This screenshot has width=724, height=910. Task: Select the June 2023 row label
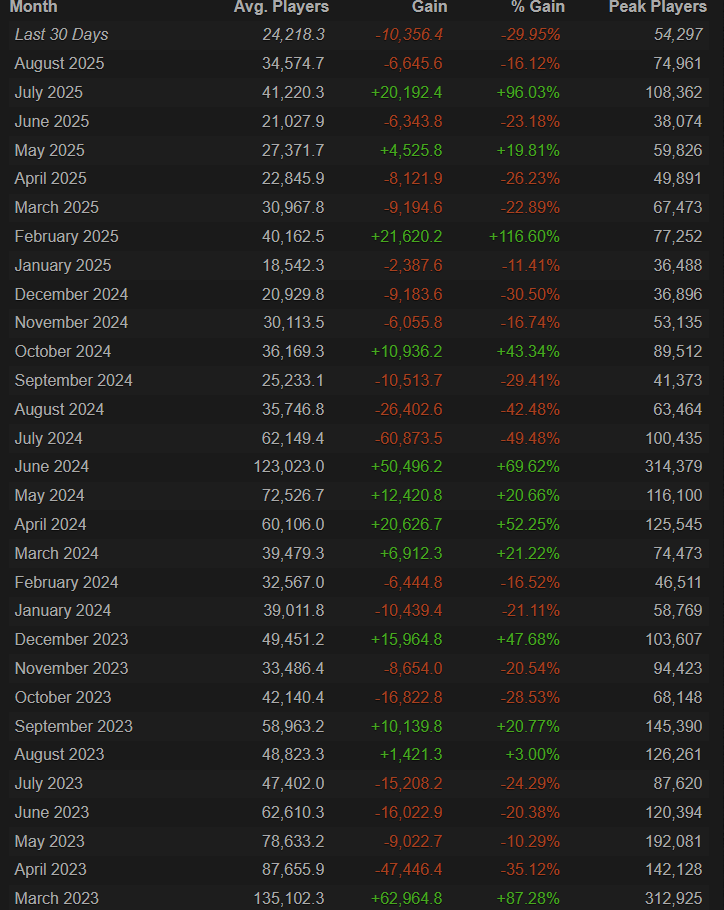pyautogui.click(x=52, y=812)
